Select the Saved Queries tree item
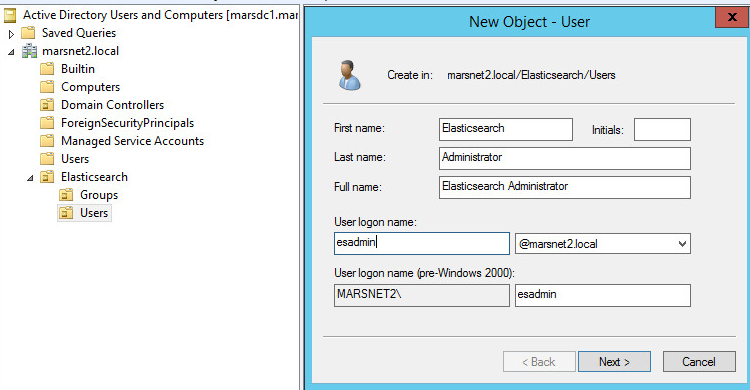The width and height of the screenshot is (750, 390). point(79,33)
